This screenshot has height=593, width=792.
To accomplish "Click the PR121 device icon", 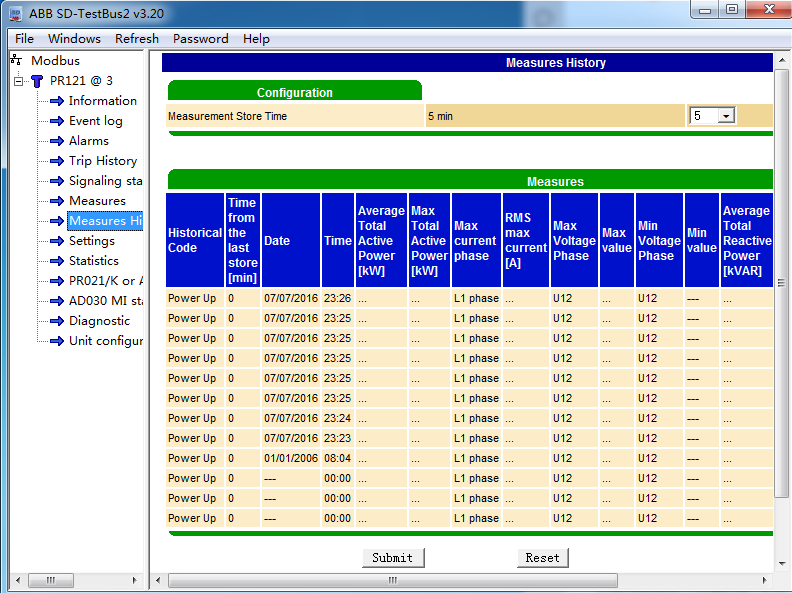I will click(37, 81).
